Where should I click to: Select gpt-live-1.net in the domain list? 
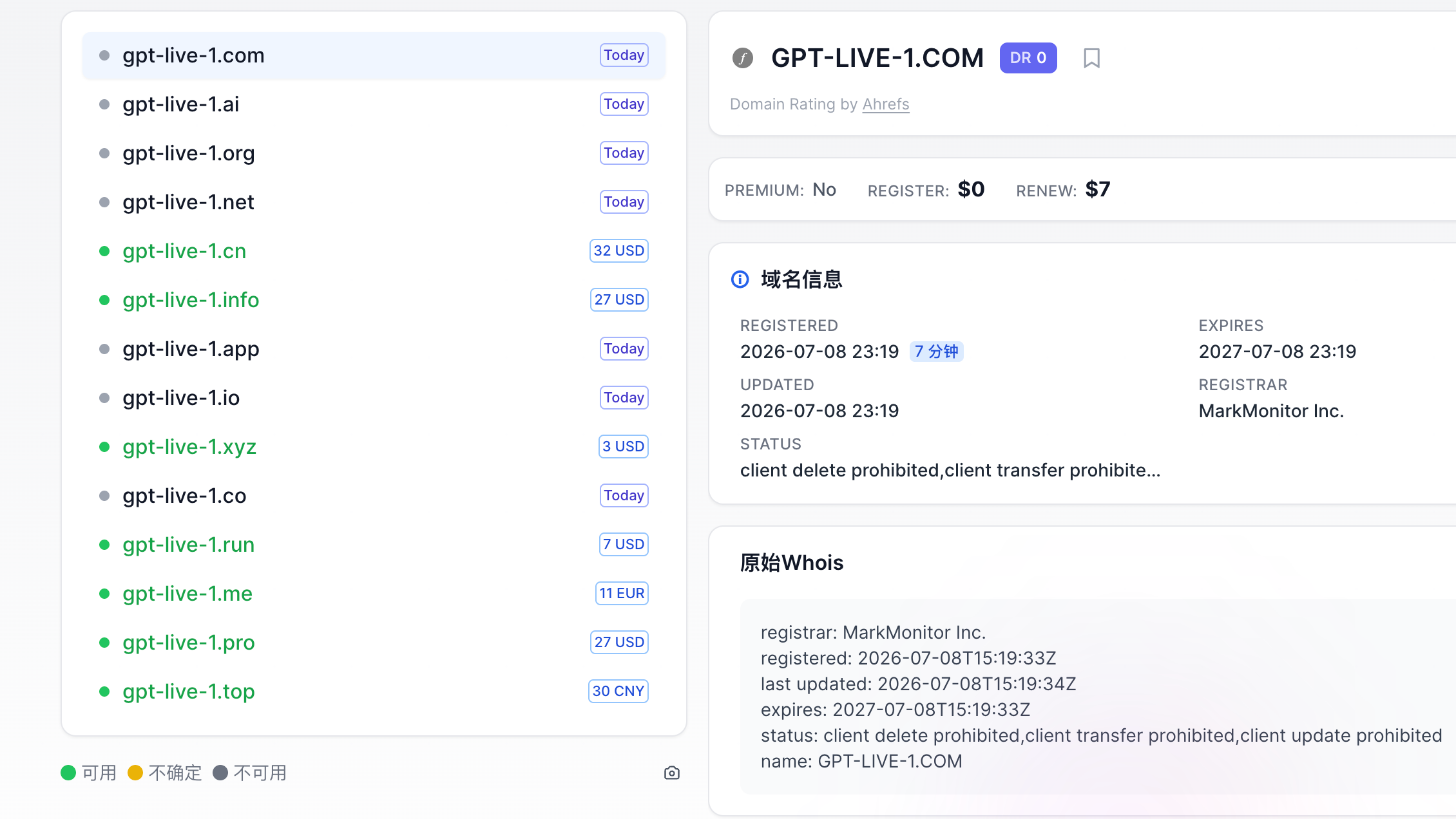(x=374, y=202)
